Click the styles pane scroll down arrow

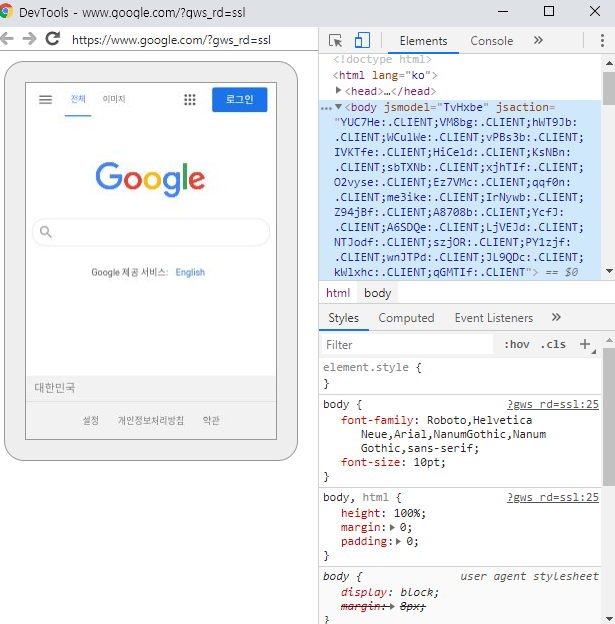click(x=609, y=618)
